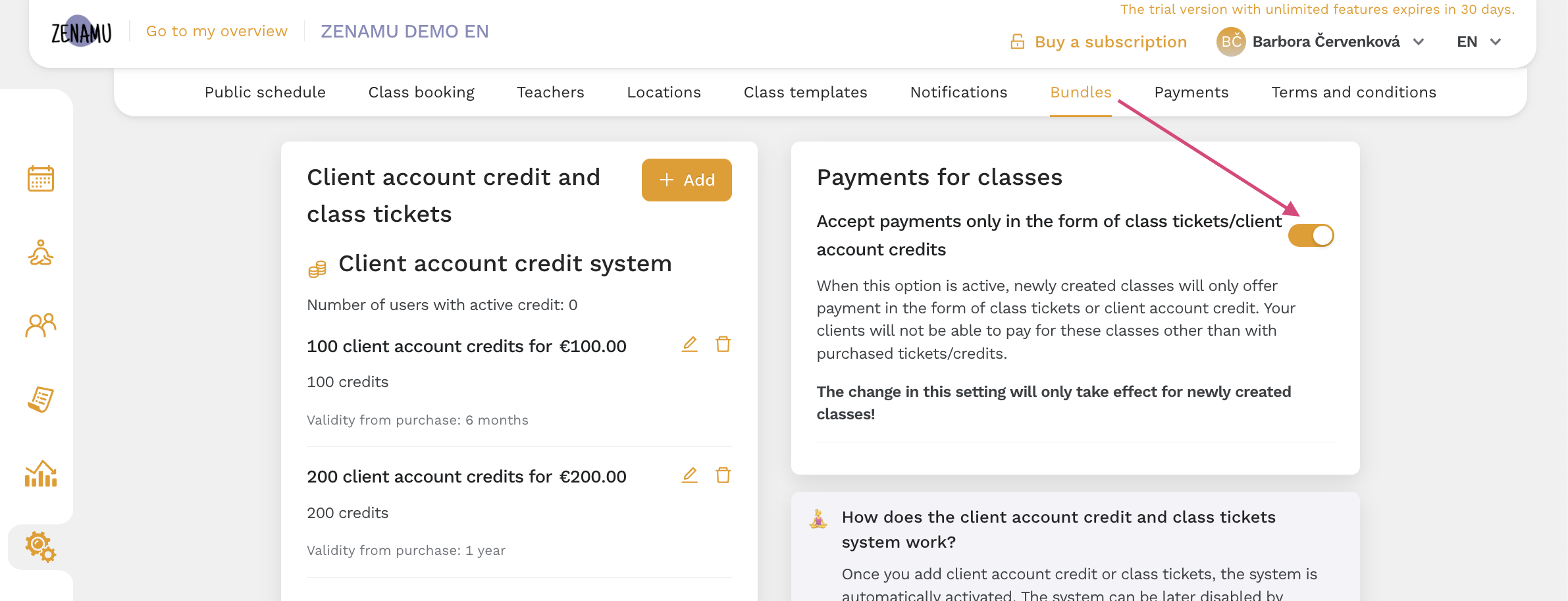Viewport: 1568px width, 601px height.
Task: Click the Zenamu logo
Action: 82,32
